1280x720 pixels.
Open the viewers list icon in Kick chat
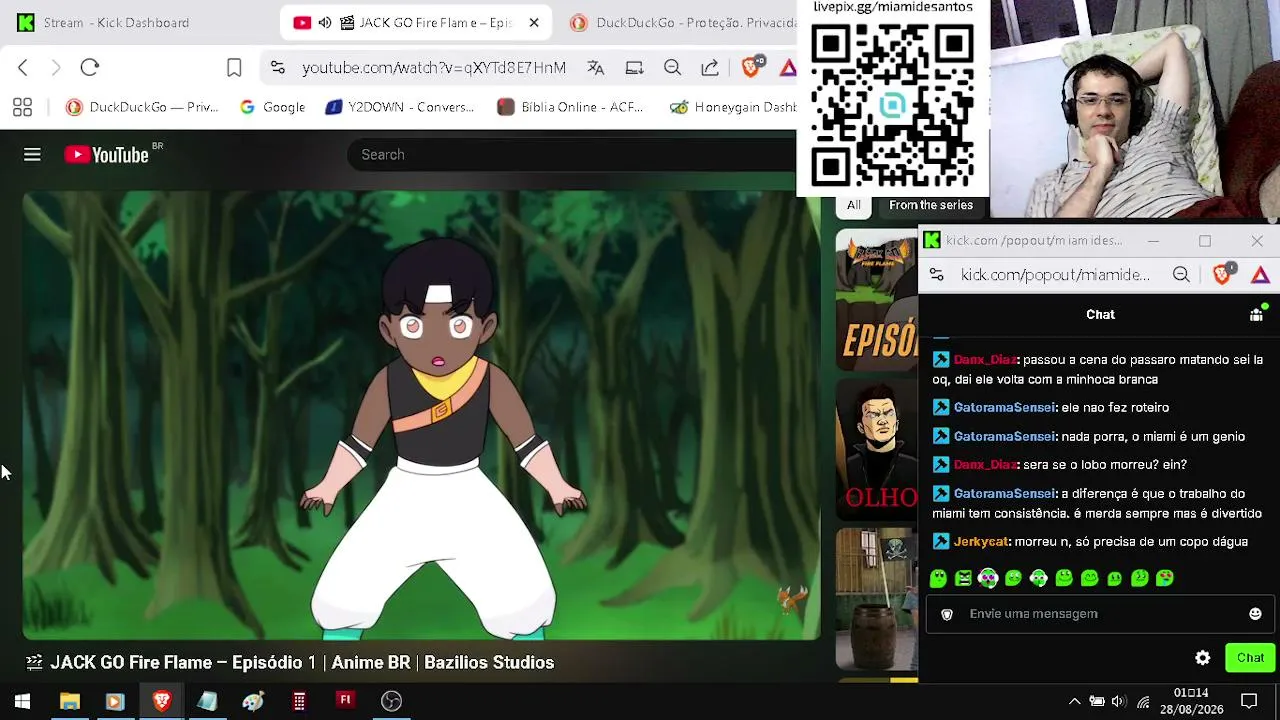pyautogui.click(x=1256, y=314)
